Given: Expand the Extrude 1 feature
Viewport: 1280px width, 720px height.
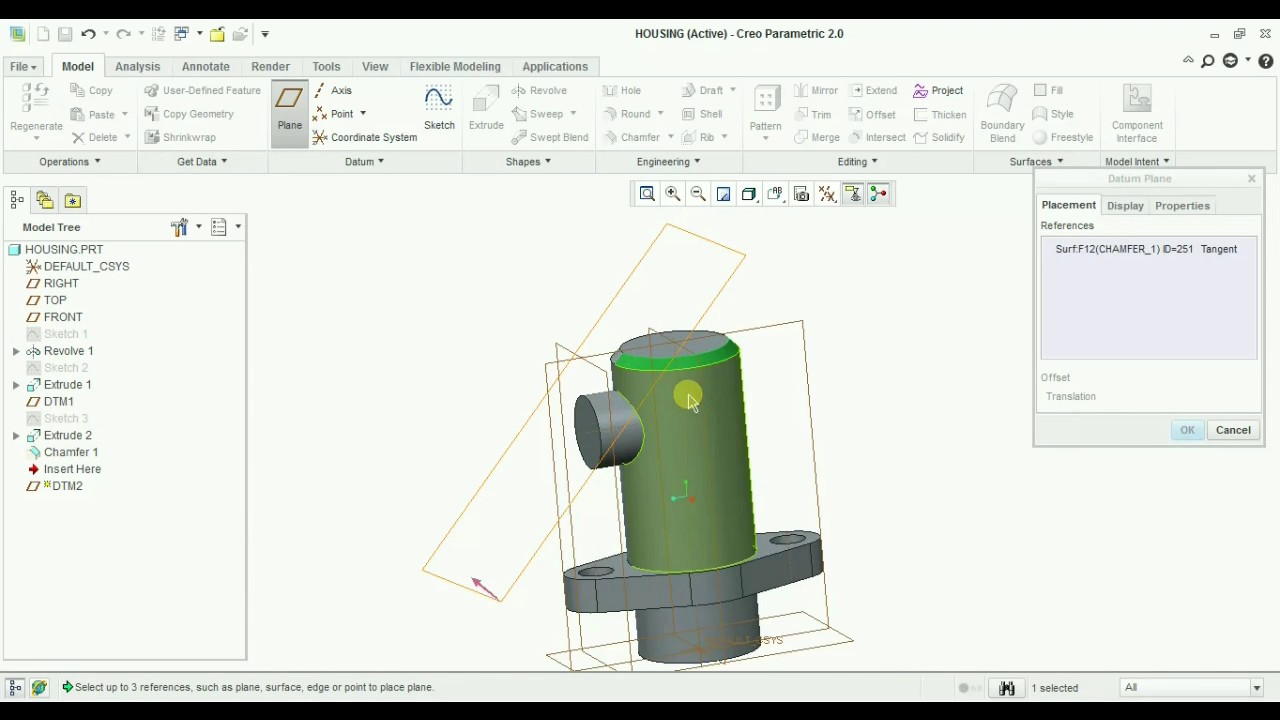Looking at the screenshot, I should tap(16, 385).
